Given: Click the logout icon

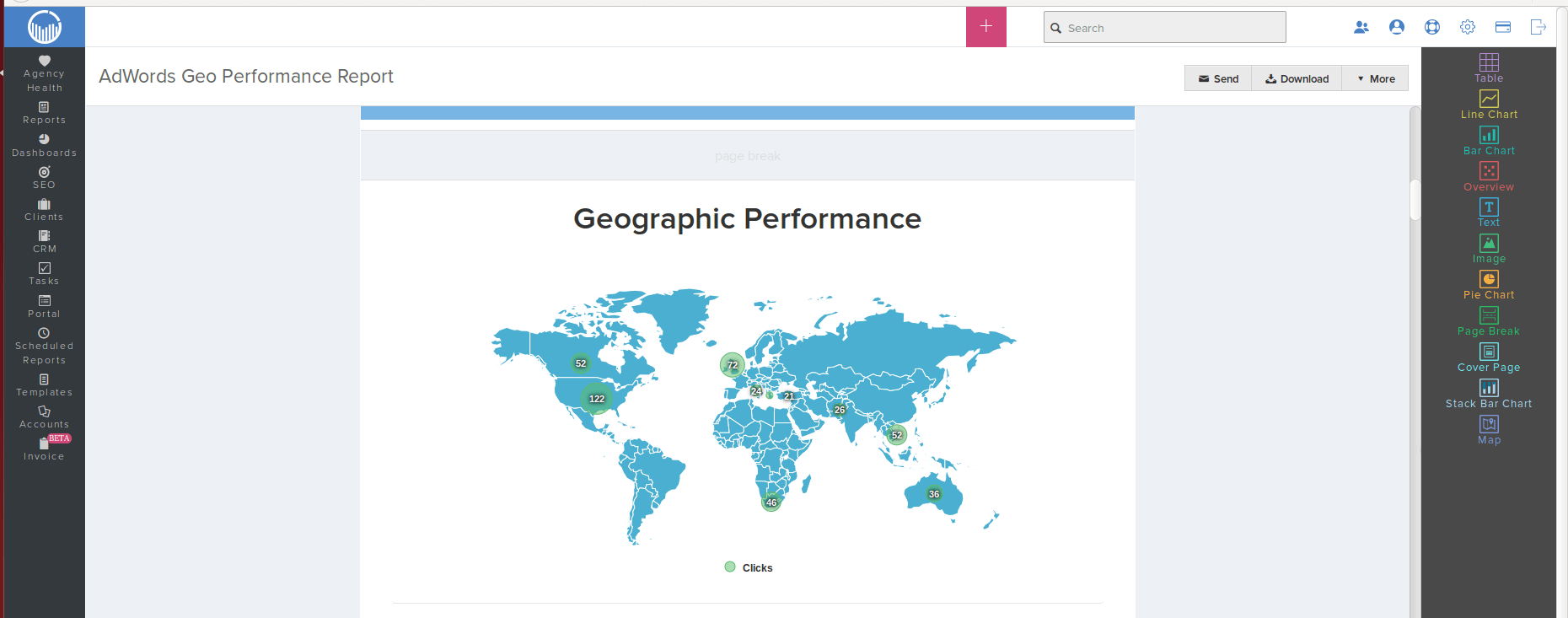Looking at the screenshot, I should tap(1538, 27).
